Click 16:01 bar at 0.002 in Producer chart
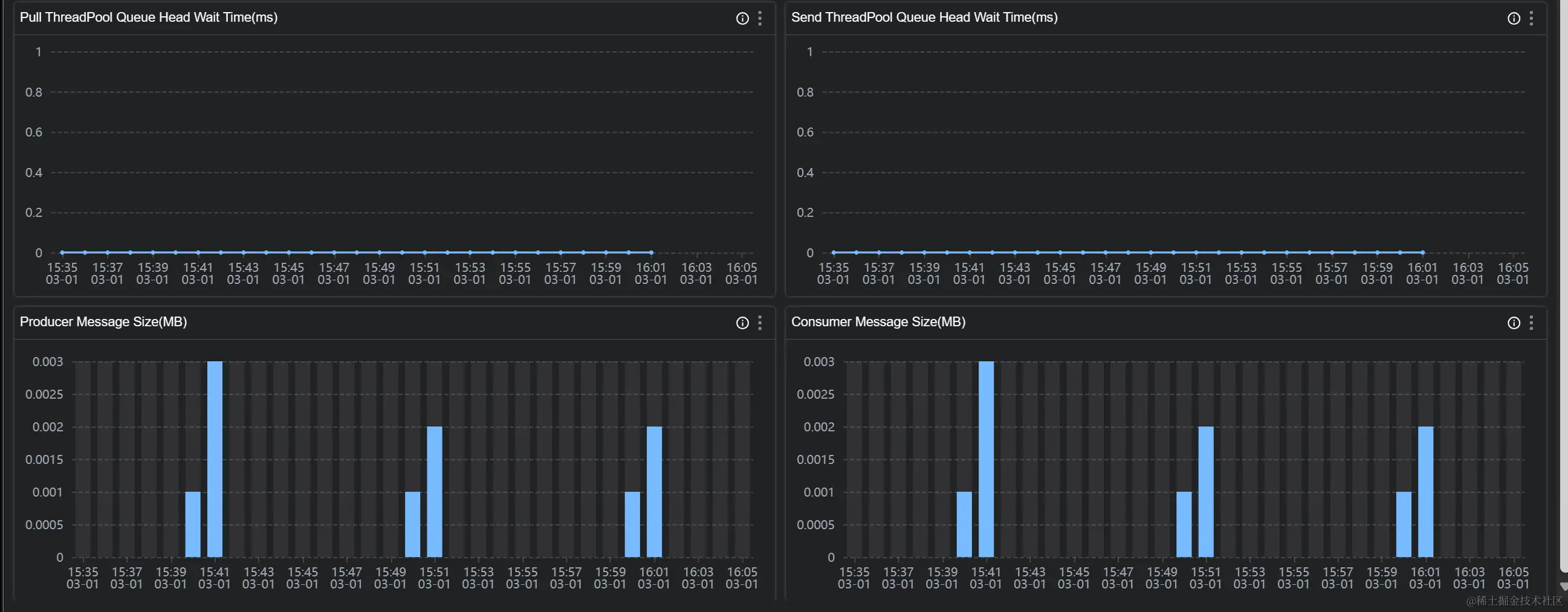Image resolution: width=1568 pixels, height=612 pixels. pyautogui.click(x=655, y=492)
